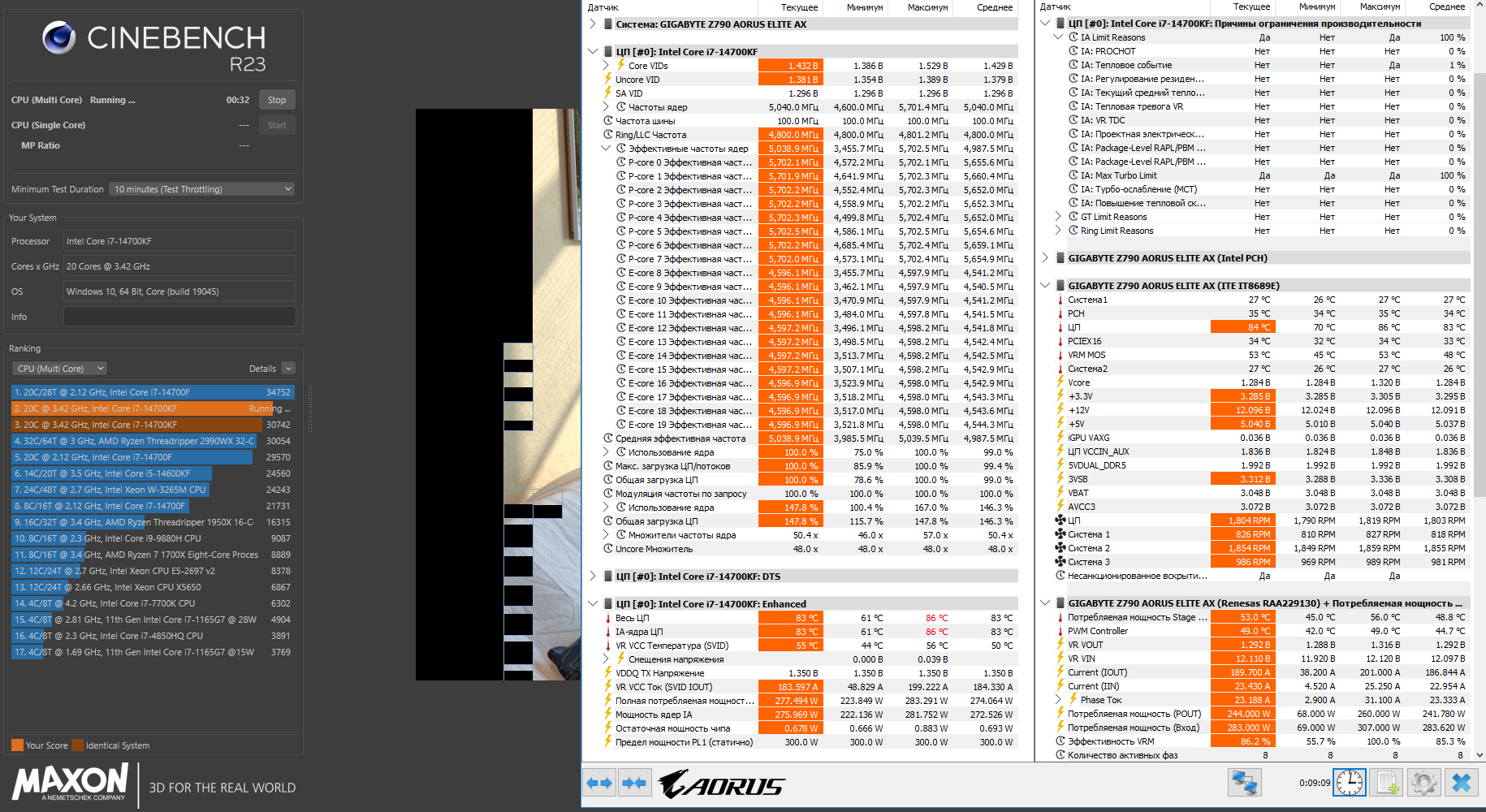Expand the GIGABYTE Z790 (Intel PCH) group

(x=1045, y=257)
